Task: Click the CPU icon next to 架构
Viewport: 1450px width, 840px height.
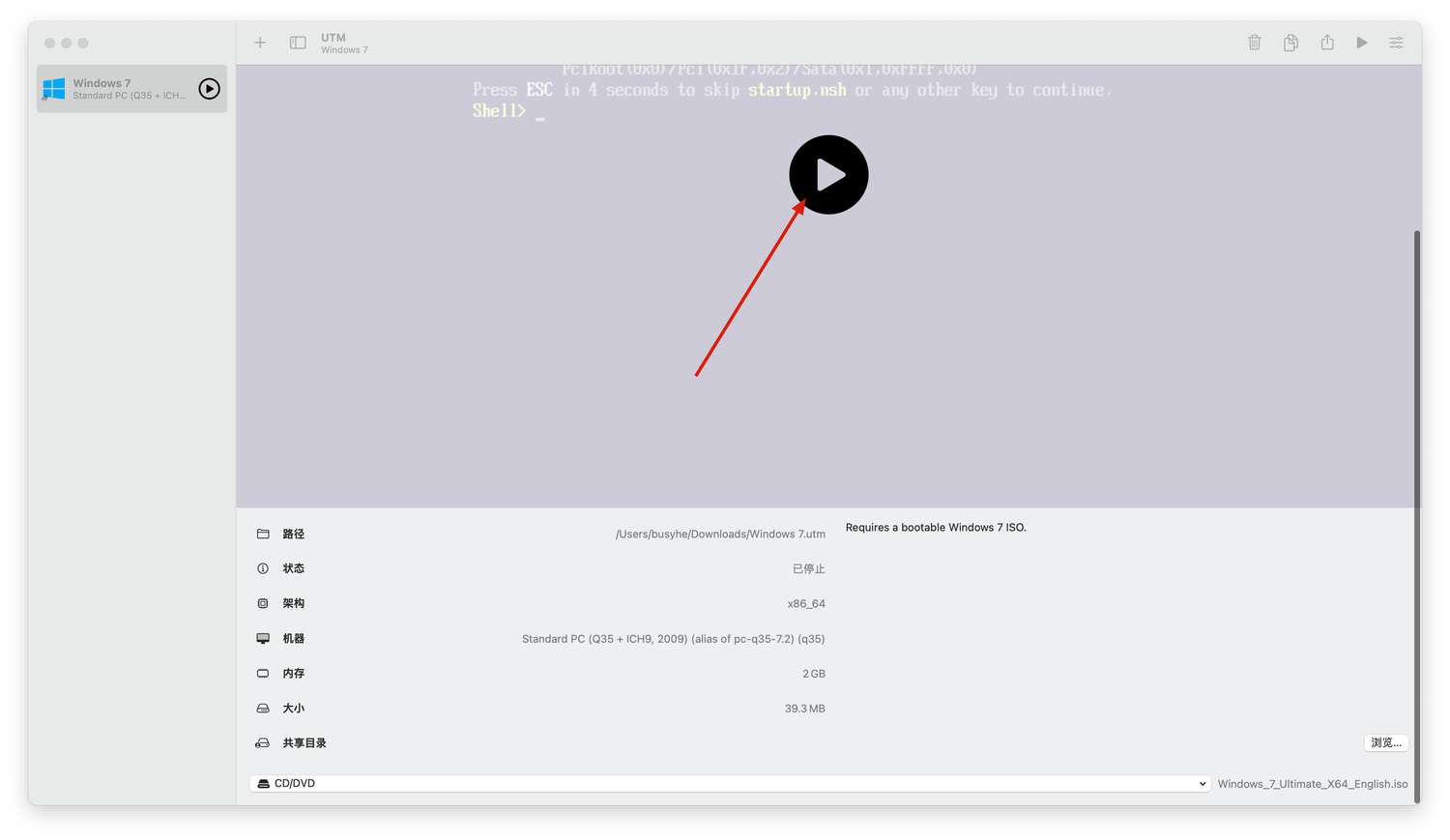Action: tap(263, 603)
